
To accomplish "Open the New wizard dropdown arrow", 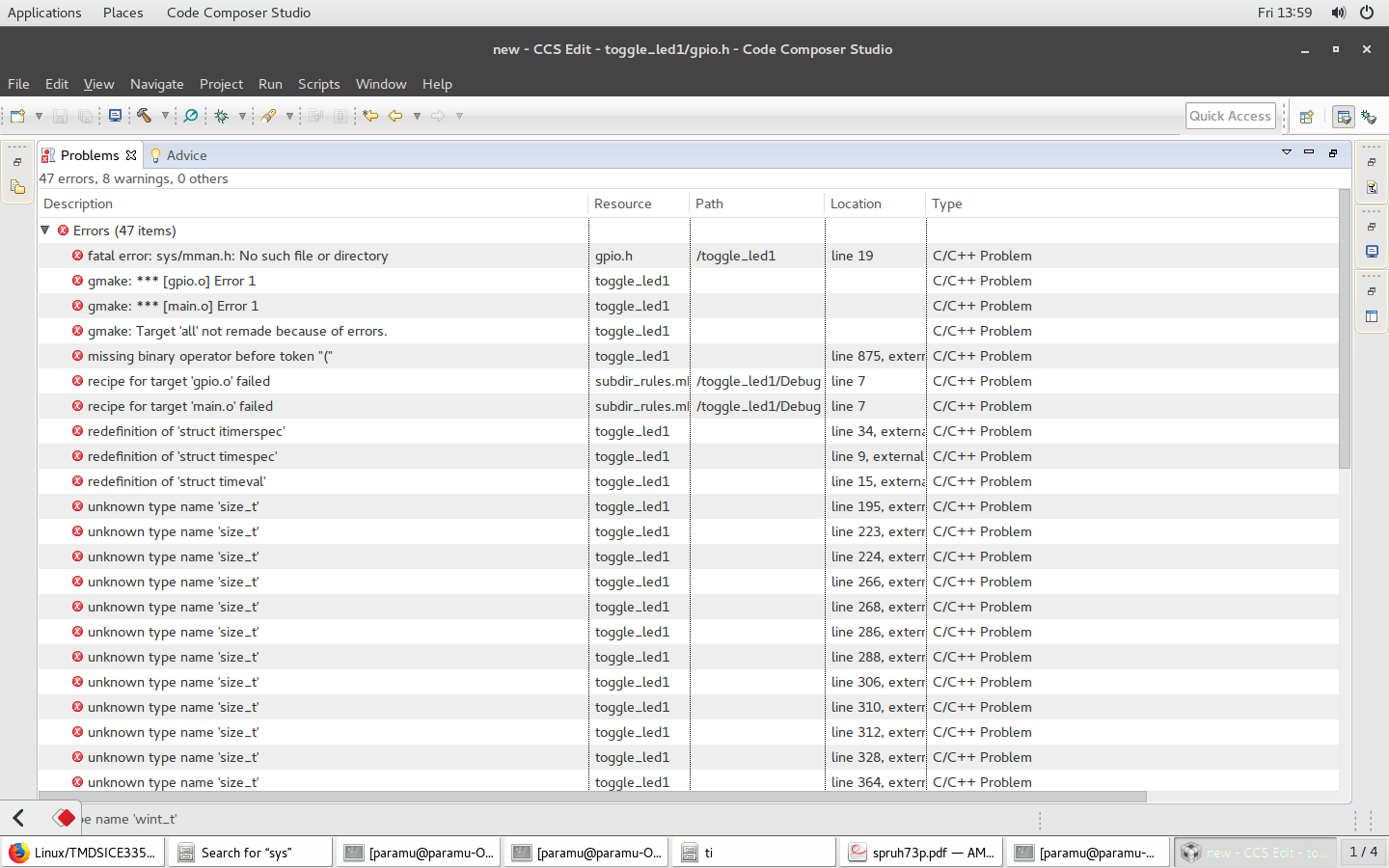I will 39,116.
